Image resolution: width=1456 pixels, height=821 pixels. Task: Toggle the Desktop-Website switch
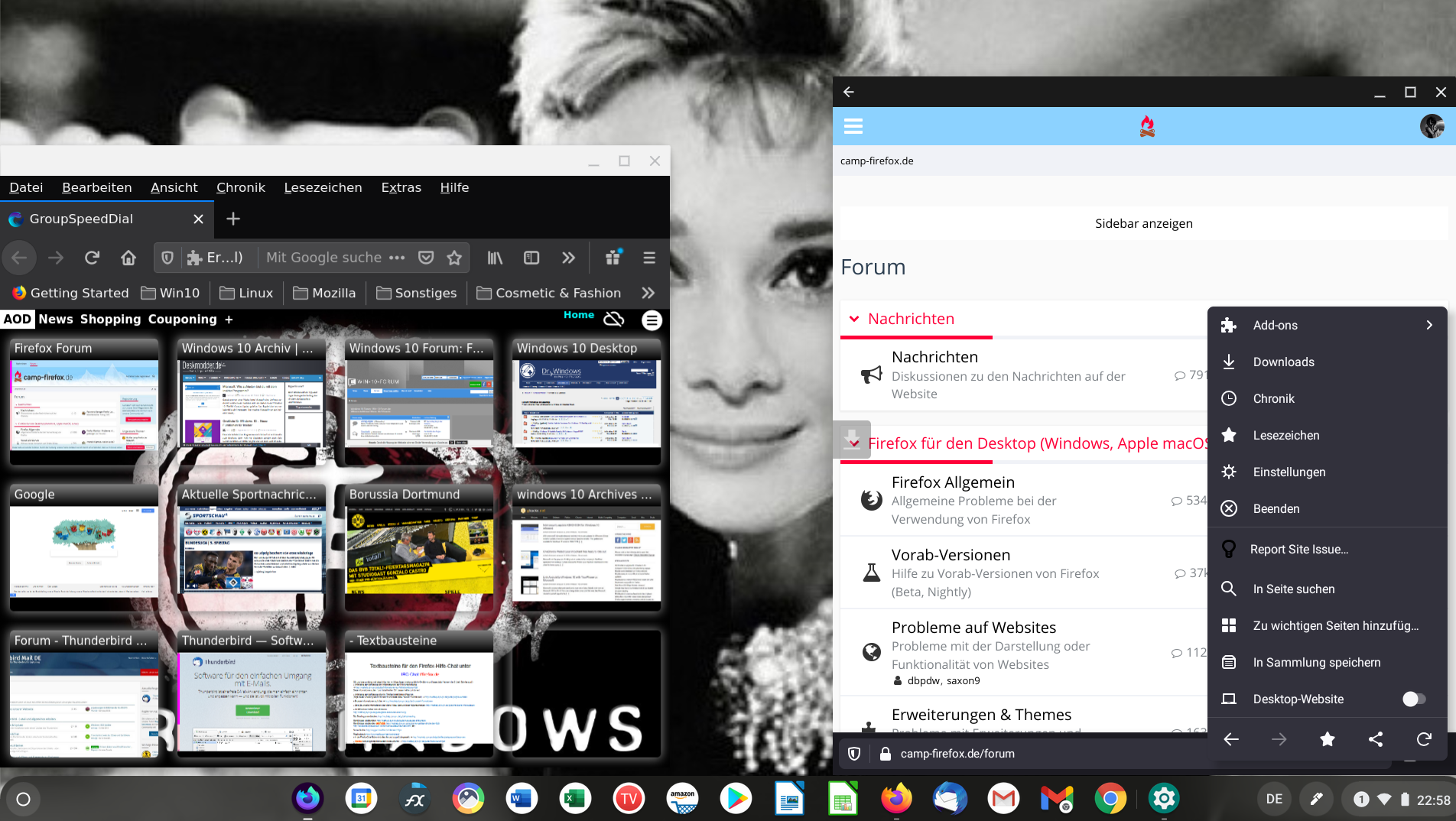(1413, 699)
